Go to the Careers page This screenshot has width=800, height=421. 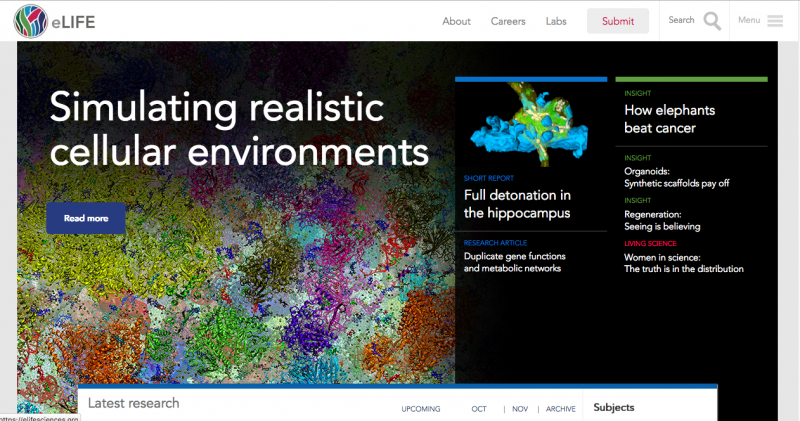(x=508, y=21)
